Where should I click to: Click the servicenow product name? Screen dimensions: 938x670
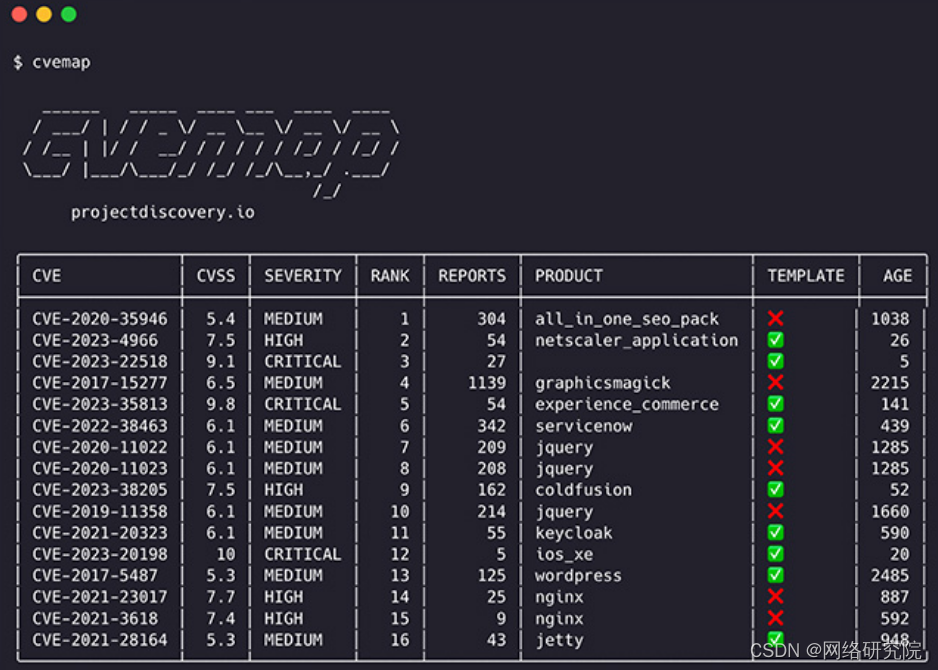583,425
